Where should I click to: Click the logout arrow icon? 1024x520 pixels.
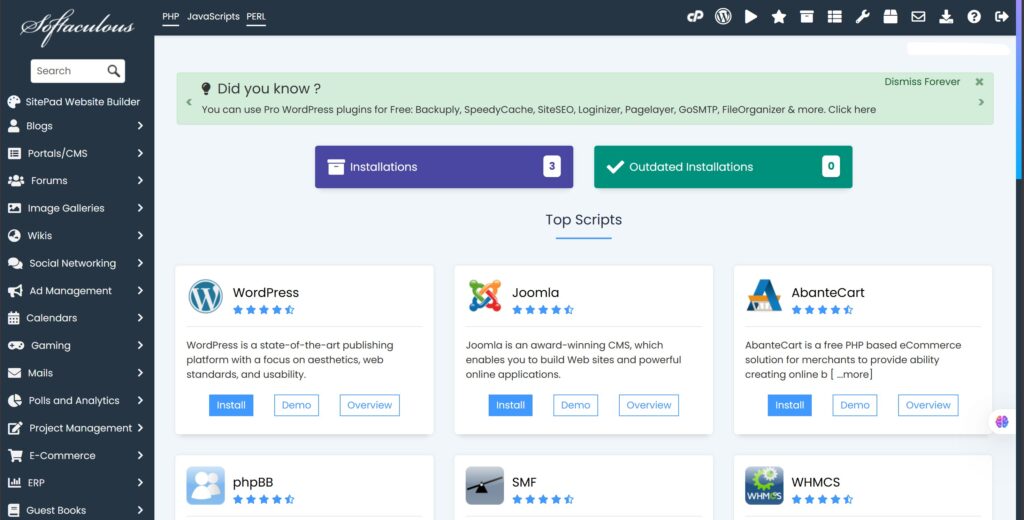1002,17
